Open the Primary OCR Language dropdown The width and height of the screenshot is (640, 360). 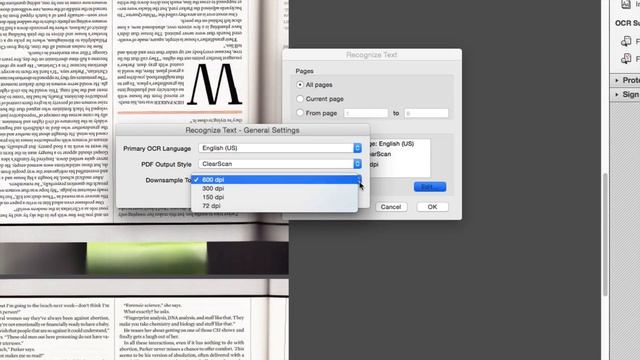coord(280,148)
